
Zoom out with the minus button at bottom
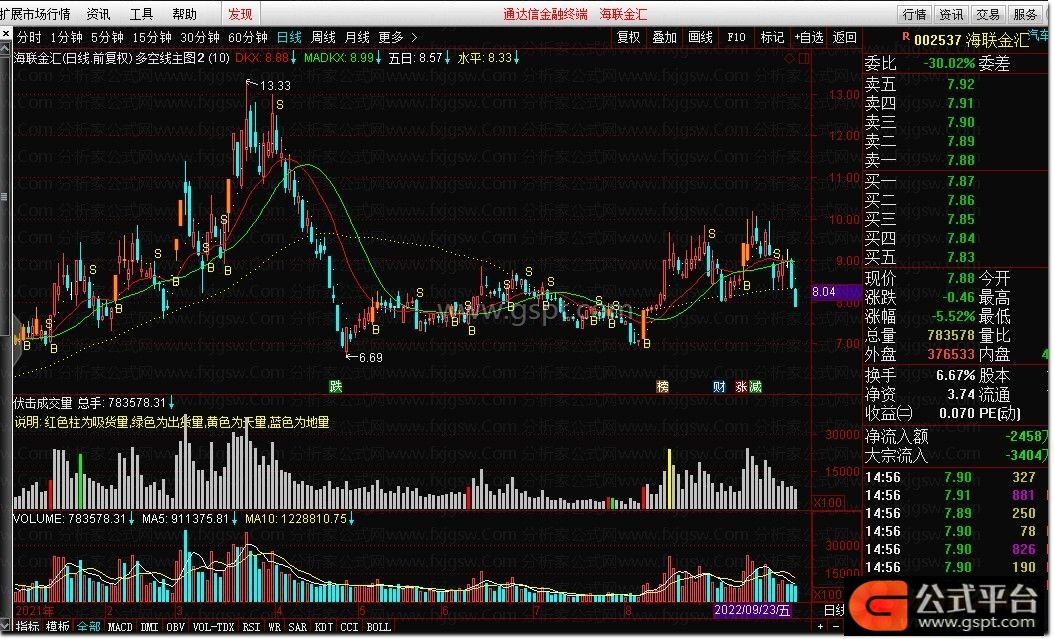coord(836,627)
